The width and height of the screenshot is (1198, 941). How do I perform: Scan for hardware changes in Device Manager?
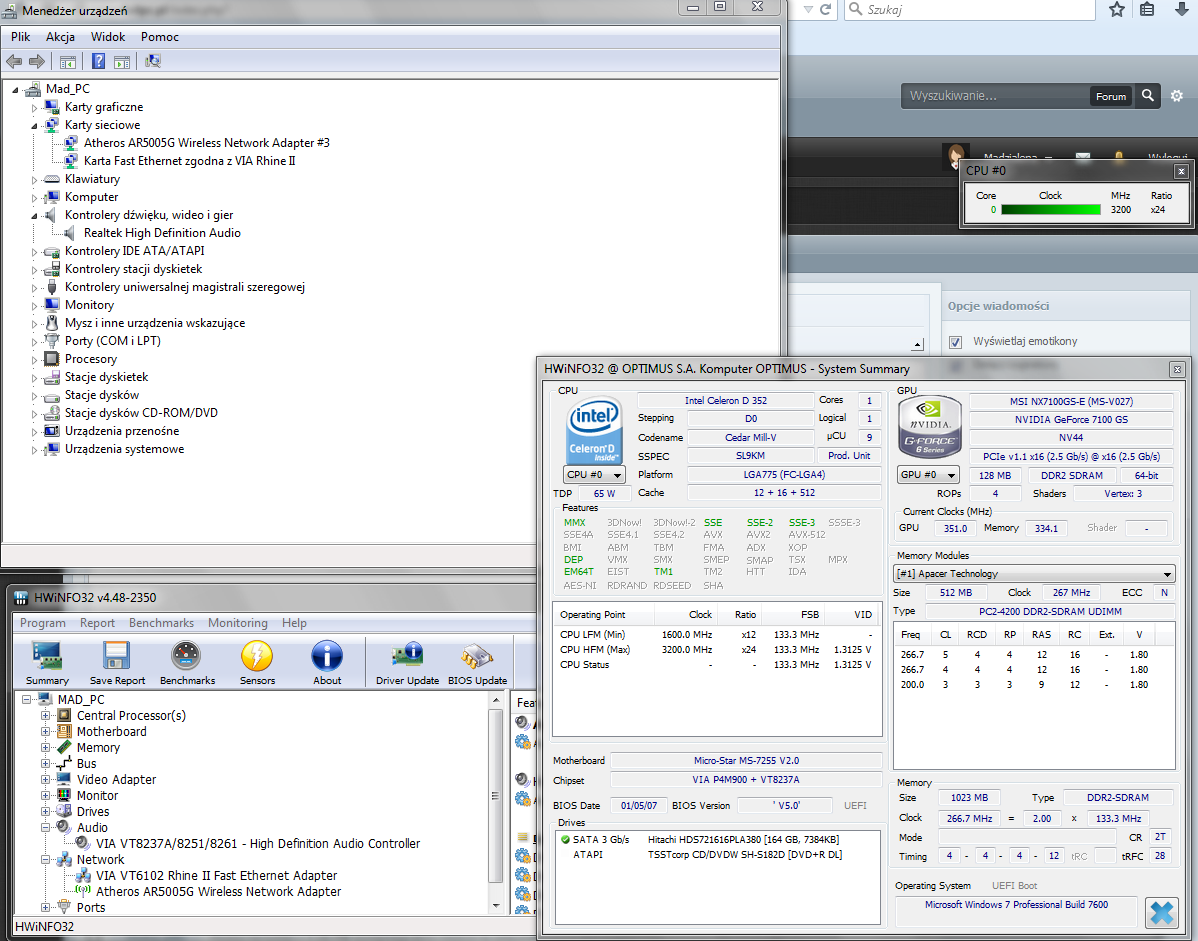(153, 61)
